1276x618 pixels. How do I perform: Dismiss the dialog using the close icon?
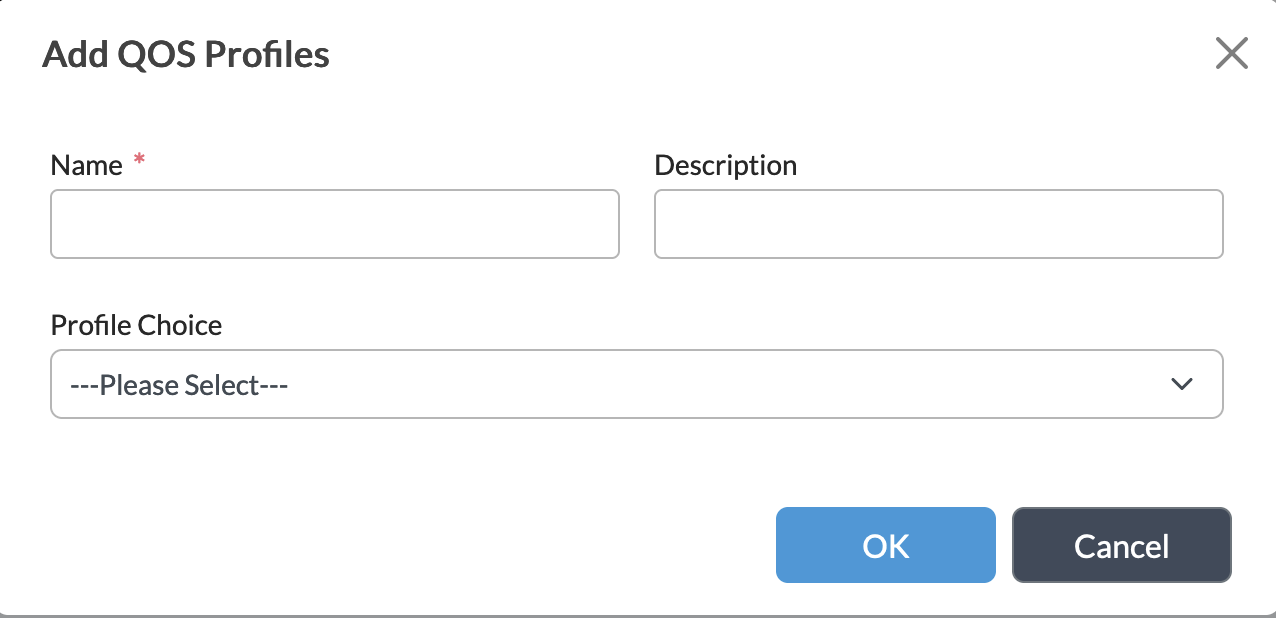[x=1231, y=54]
